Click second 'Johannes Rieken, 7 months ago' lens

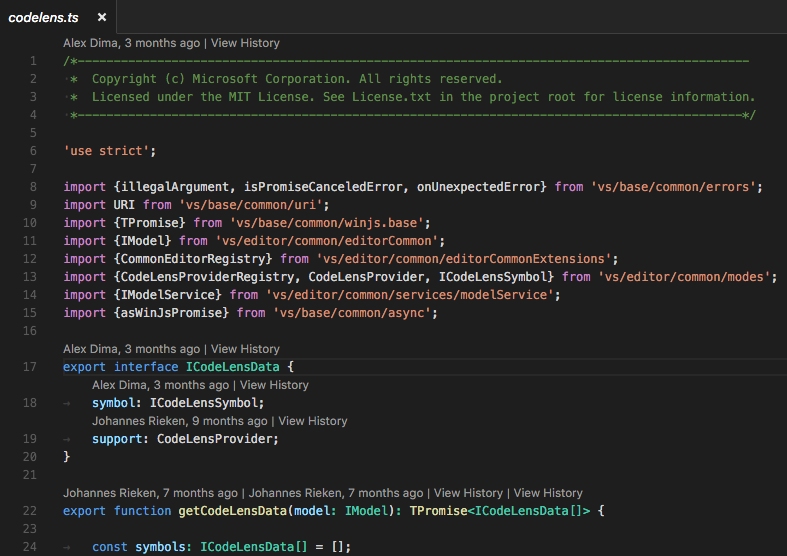point(337,493)
